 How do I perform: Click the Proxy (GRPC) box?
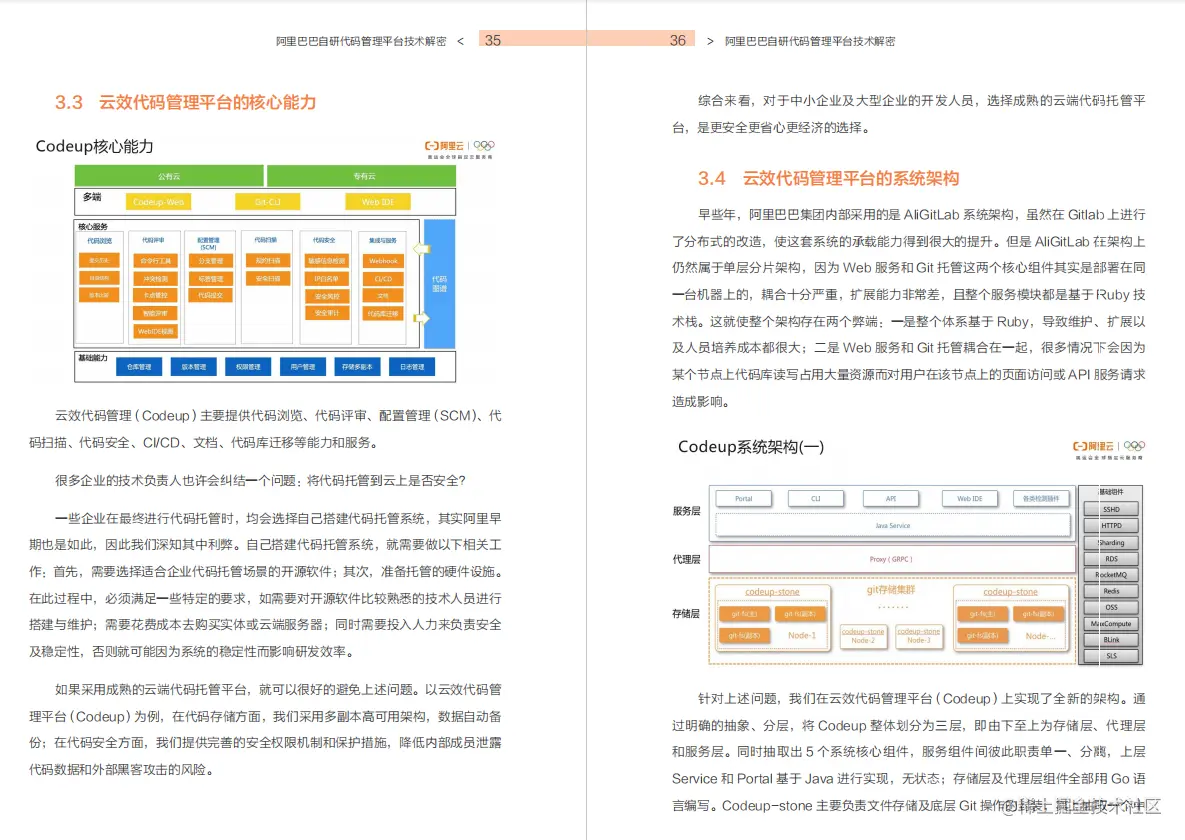pos(892,559)
